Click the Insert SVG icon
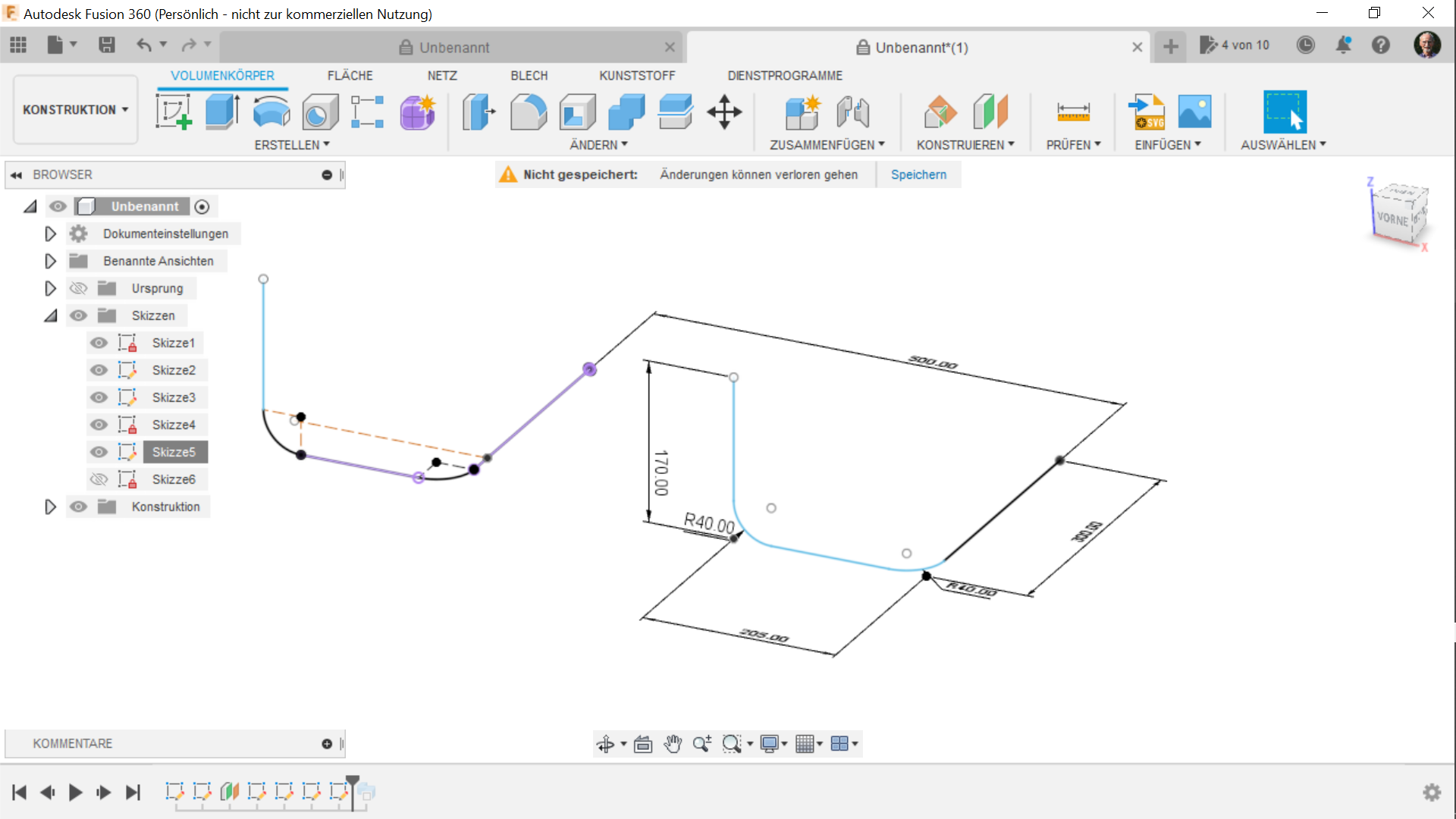The image size is (1456, 819). click(x=1147, y=112)
